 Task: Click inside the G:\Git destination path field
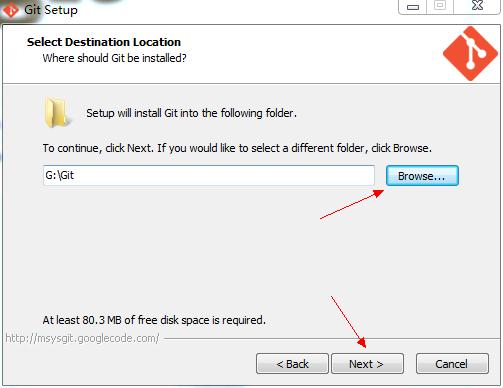point(209,175)
